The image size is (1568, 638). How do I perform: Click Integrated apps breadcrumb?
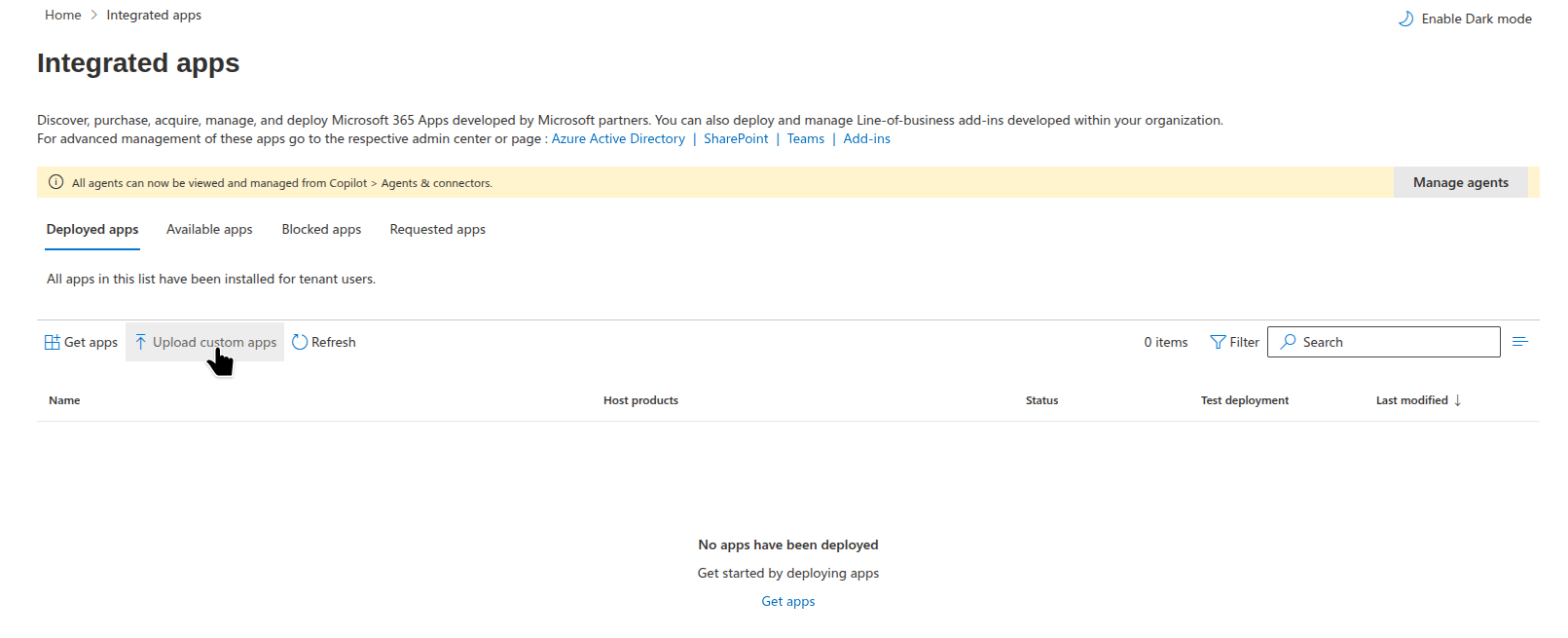click(x=154, y=16)
